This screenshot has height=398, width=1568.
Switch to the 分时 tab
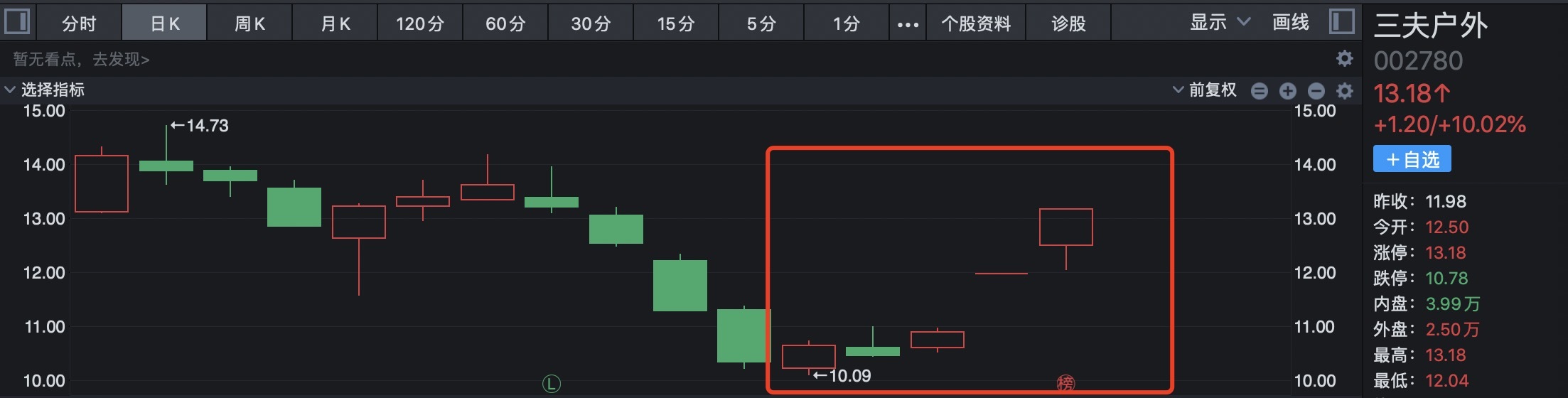click(79, 23)
